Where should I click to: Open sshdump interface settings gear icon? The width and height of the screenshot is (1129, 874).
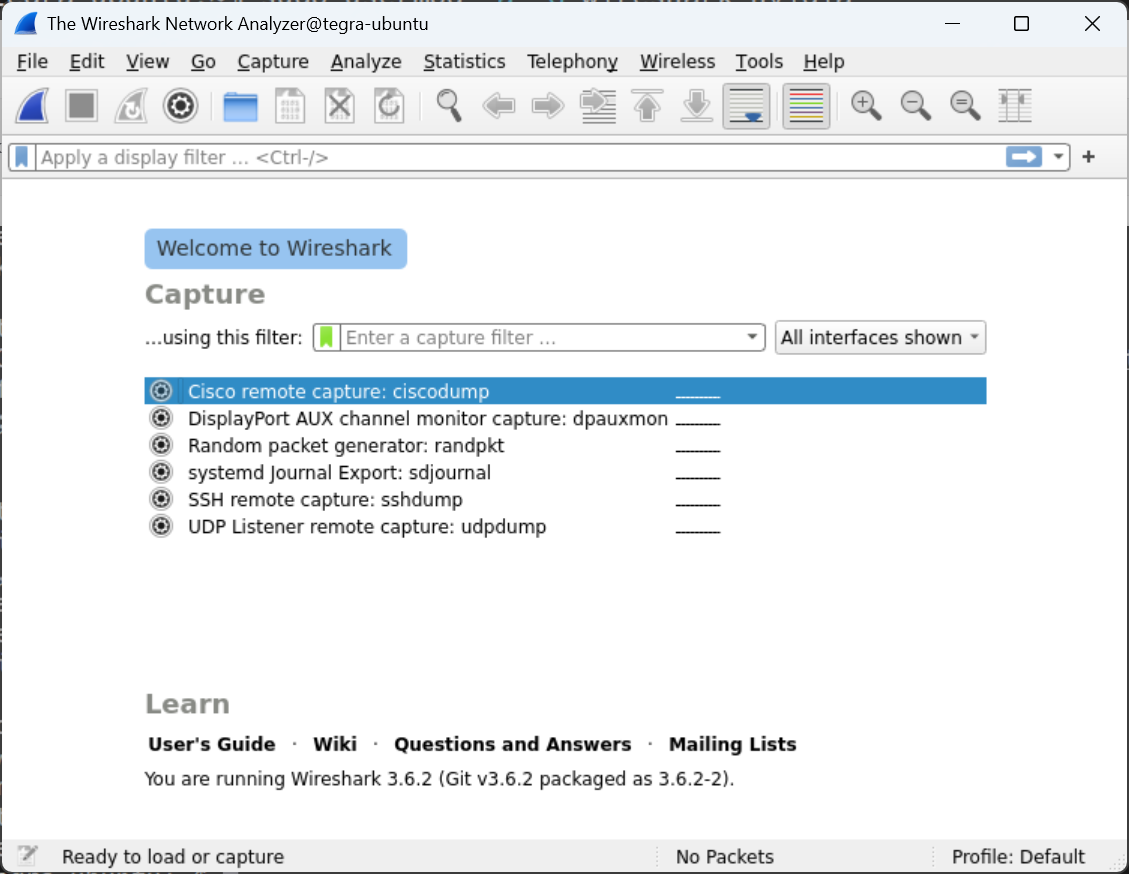pyautogui.click(x=161, y=499)
